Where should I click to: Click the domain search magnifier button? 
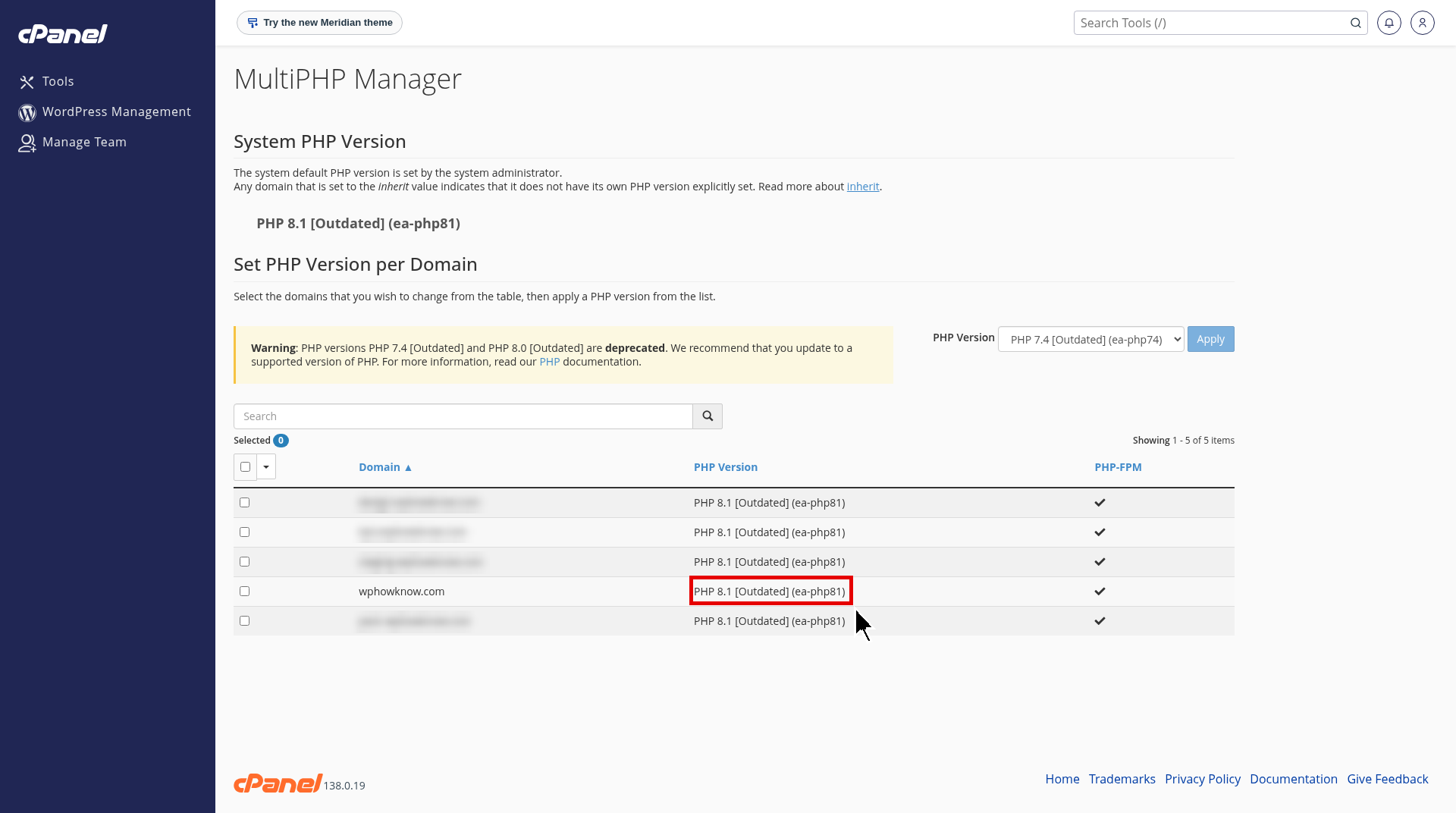(708, 416)
